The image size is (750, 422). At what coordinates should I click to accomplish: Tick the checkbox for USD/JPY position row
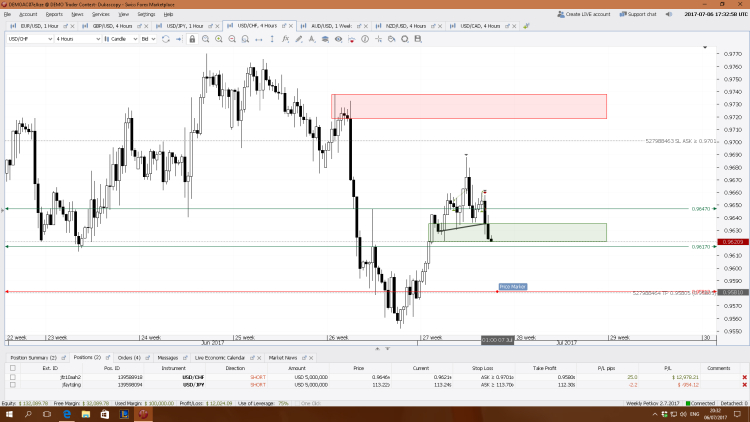tap(13, 385)
